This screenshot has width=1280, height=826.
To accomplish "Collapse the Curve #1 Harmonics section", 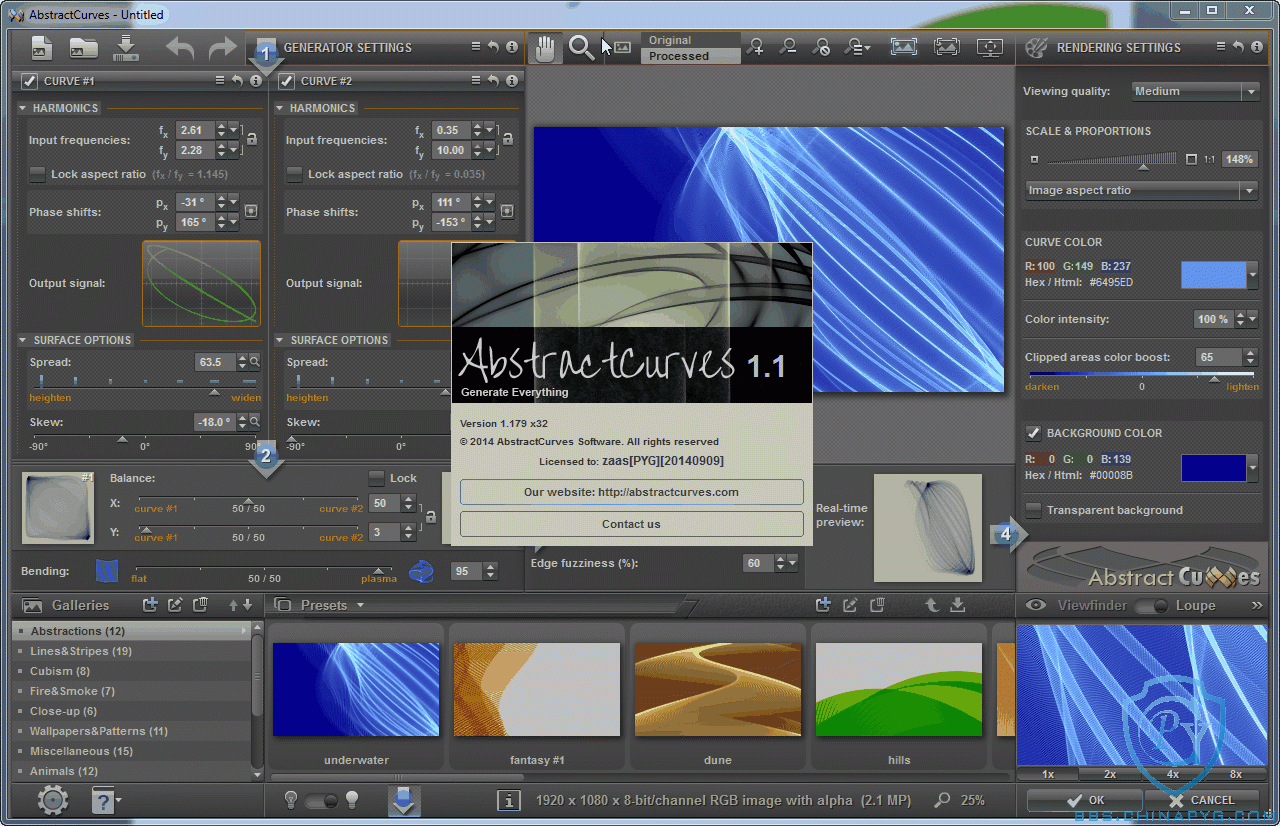I will [23, 108].
